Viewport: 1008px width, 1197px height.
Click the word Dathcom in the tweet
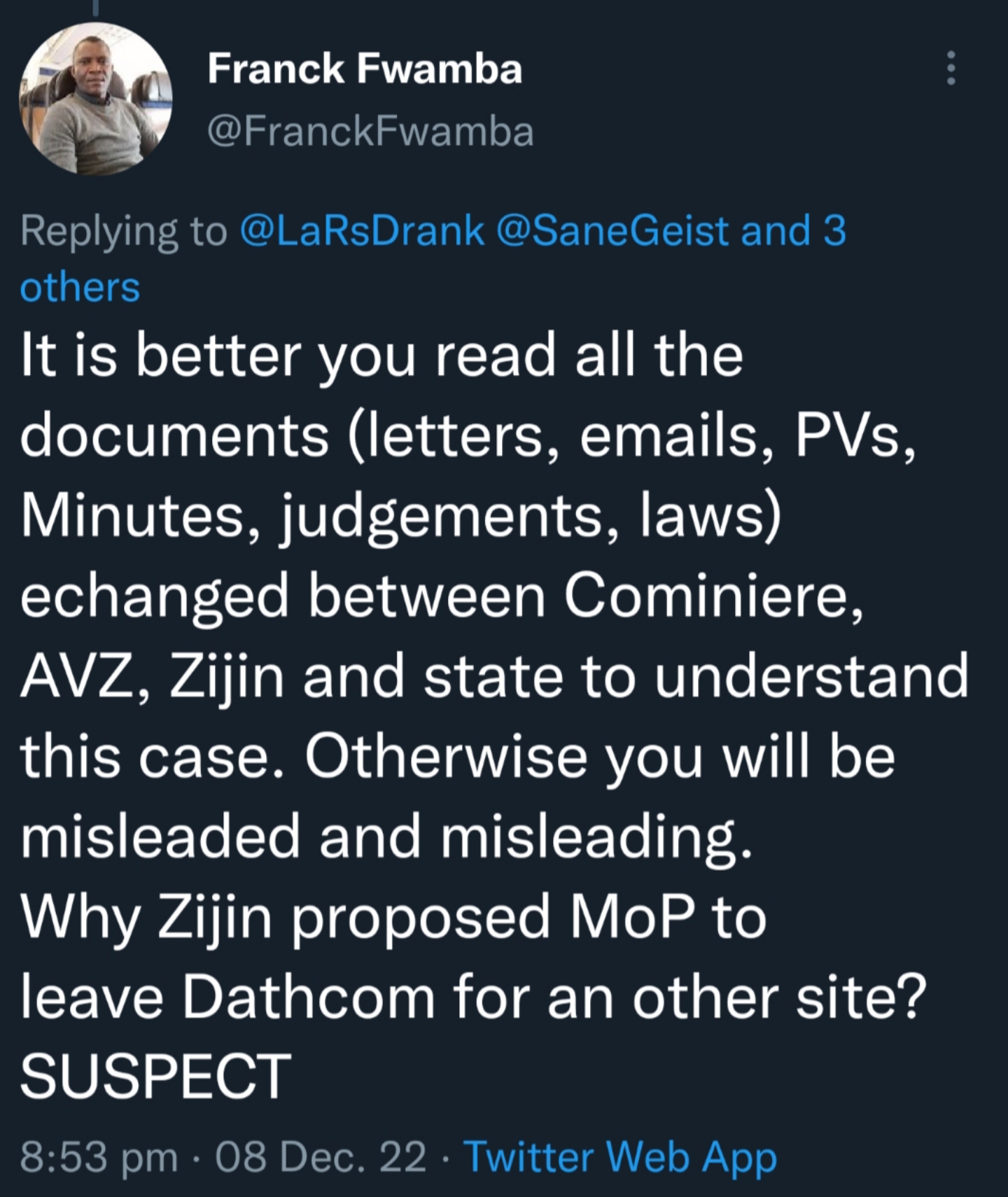309,996
